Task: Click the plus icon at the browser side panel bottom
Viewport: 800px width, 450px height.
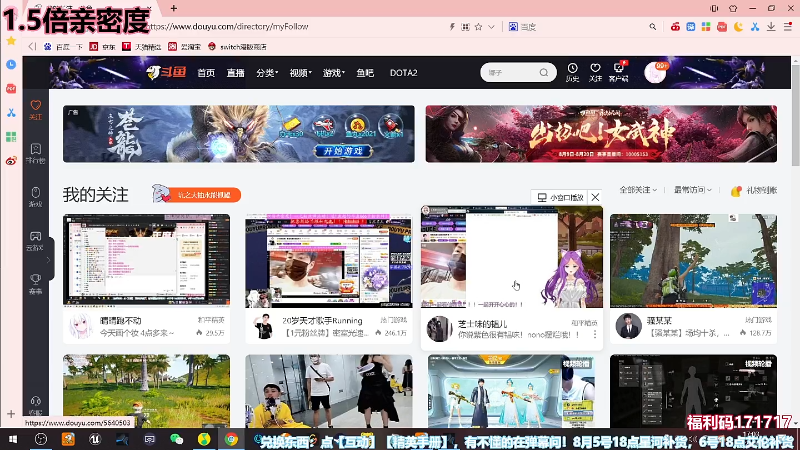Action: [11, 414]
